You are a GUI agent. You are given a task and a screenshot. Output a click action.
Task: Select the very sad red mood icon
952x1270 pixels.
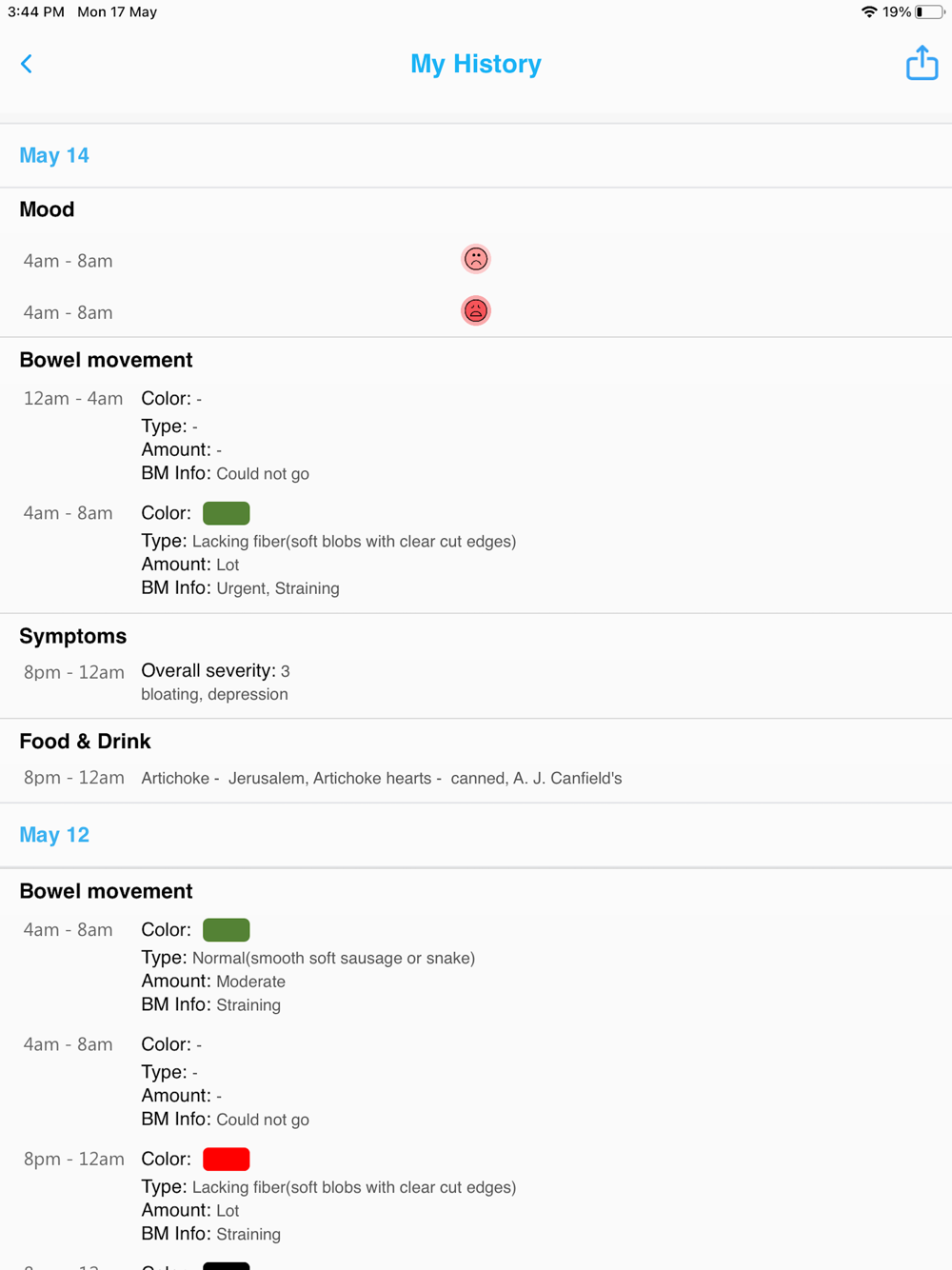(476, 310)
